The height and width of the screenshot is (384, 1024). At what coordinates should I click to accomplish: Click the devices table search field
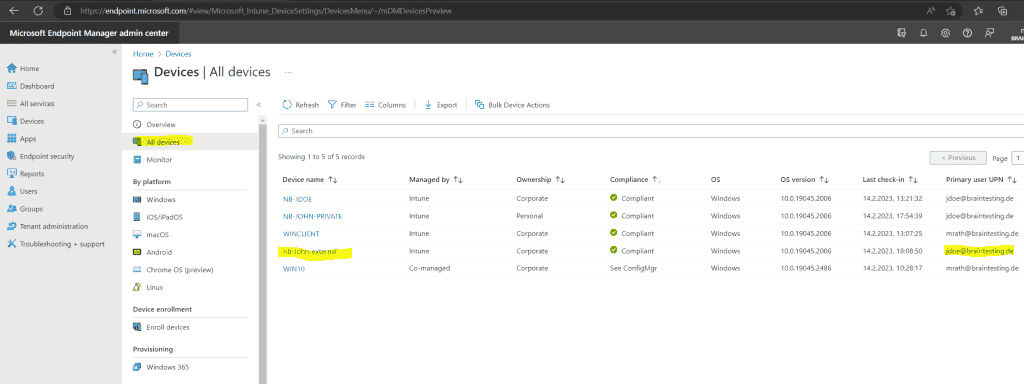tap(650, 131)
